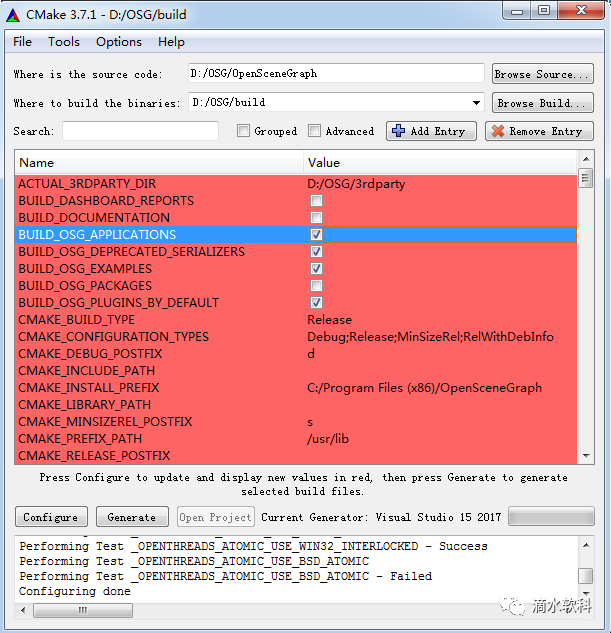Image resolution: width=611 pixels, height=633 pixels.
Task: Open the Tools menu
Action: [64, 42]
